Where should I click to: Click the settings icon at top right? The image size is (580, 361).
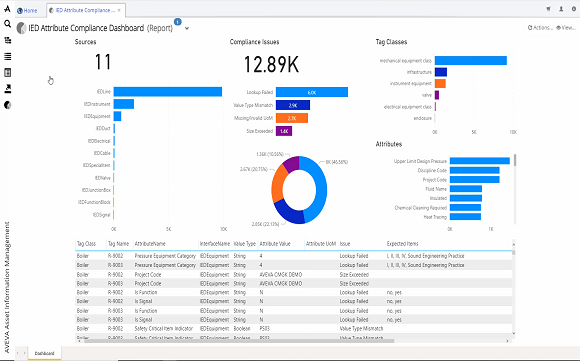(574, 9)
